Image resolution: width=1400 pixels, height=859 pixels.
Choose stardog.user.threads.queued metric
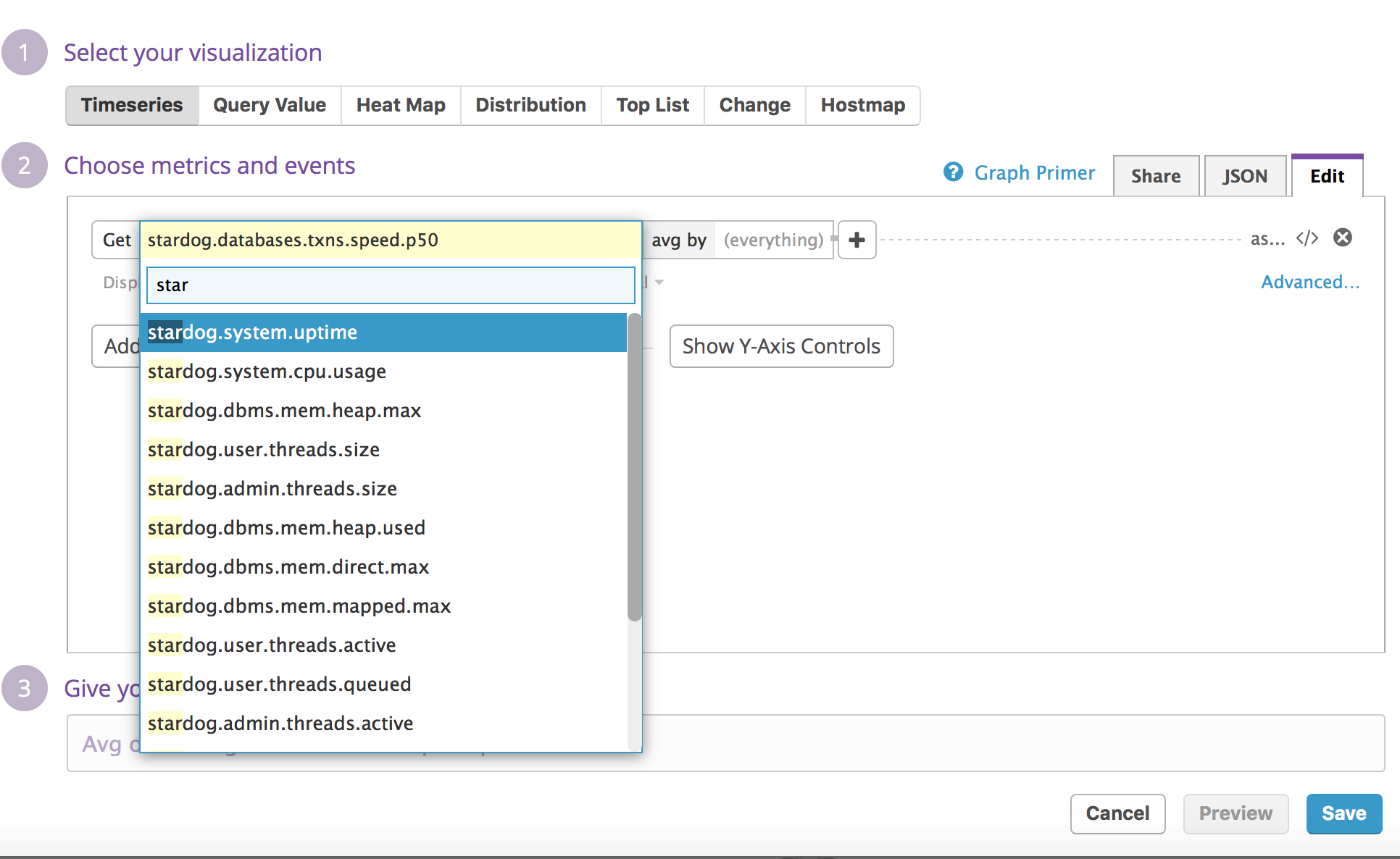(383, 684)
